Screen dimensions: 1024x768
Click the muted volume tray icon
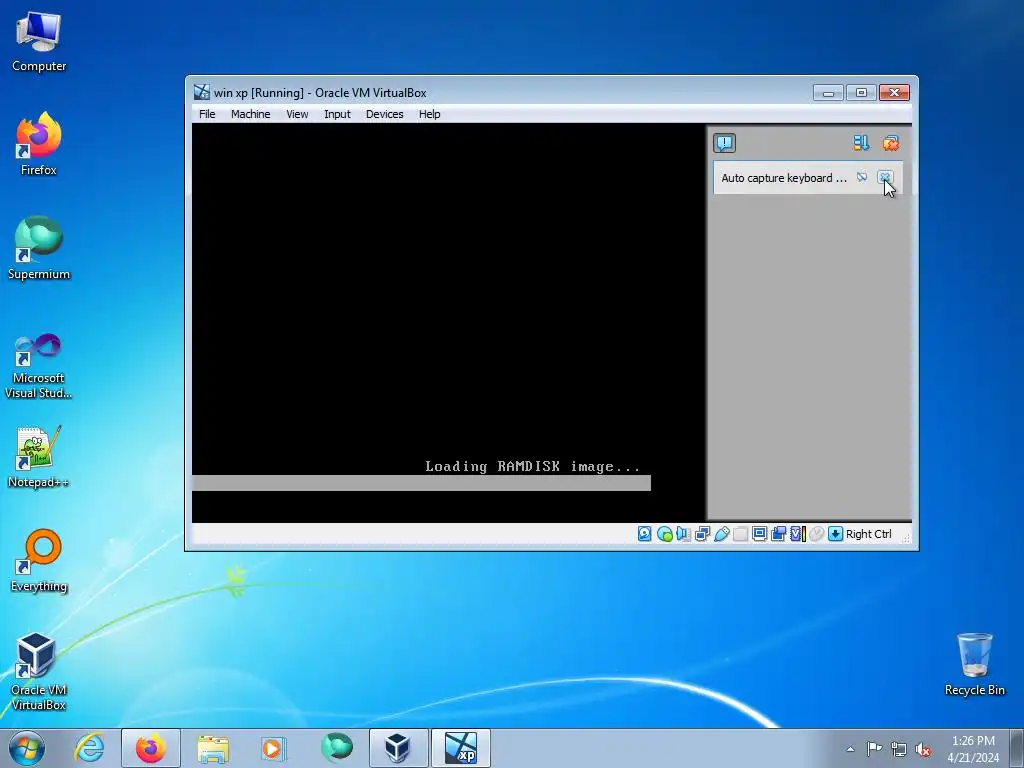pyautogui.click(x=923, y=749)
